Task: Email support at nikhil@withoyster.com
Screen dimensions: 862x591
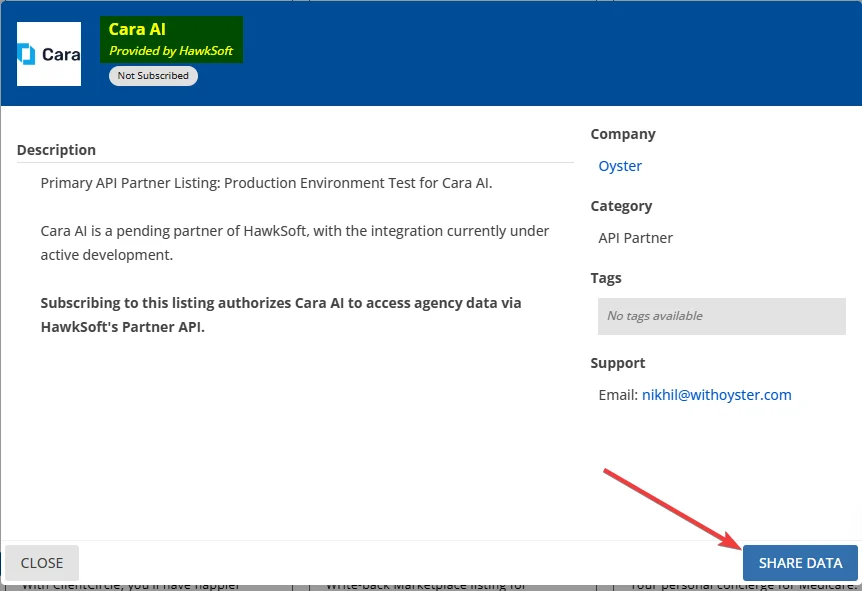Action: 716,395
